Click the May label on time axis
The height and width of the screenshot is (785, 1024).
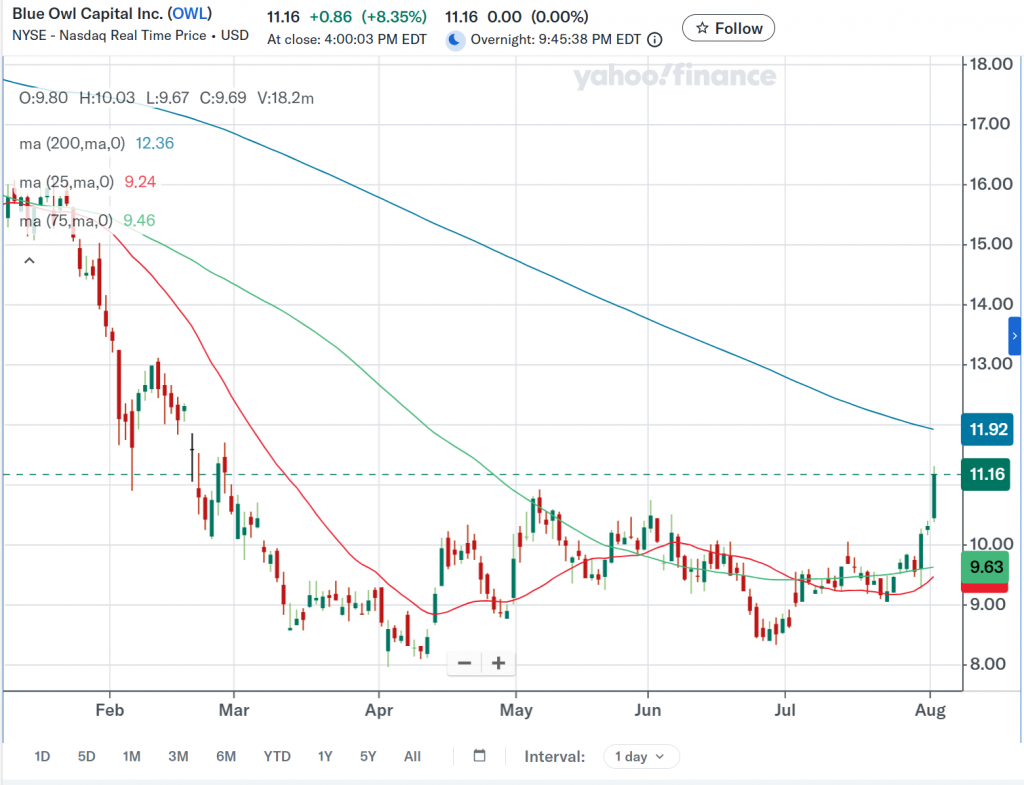[516, 710]
